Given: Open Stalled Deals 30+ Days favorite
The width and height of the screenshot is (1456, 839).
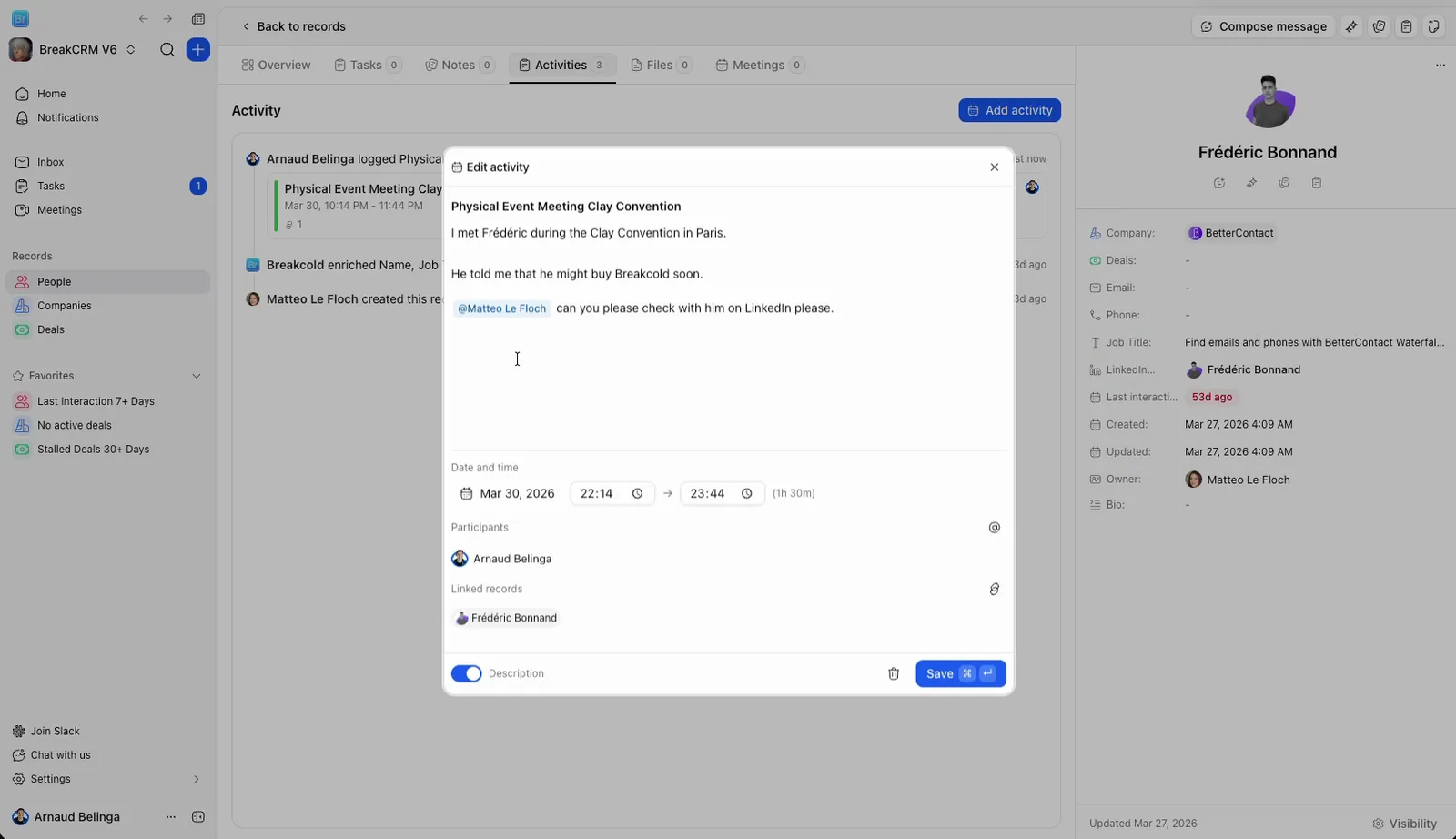Looking at the screenshot, I should pos(107,450).
